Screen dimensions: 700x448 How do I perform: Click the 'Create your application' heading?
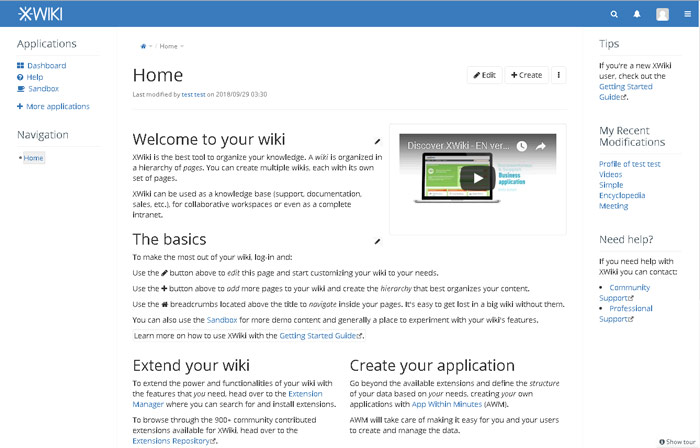[x=432, y=365]
